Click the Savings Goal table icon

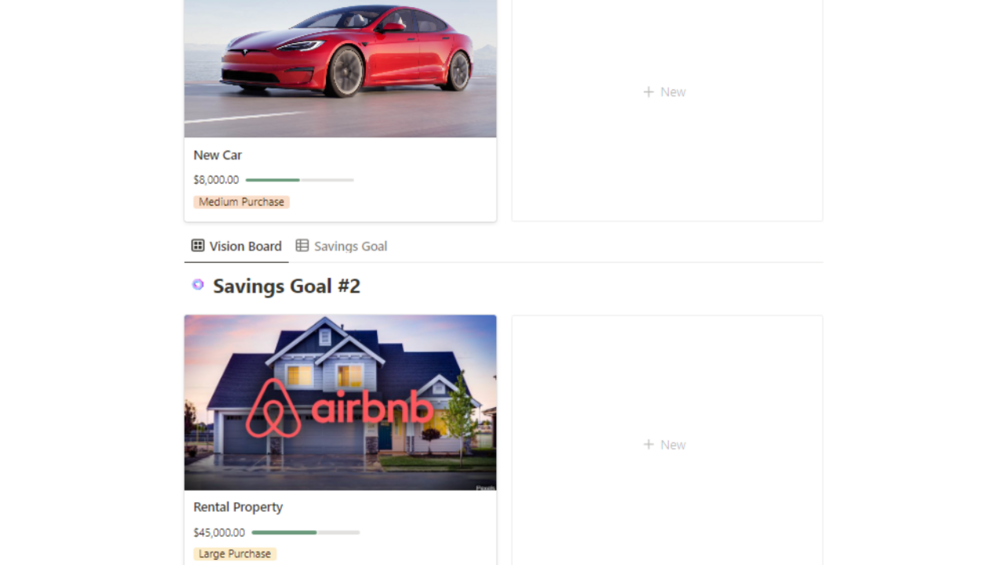click(x=302, y=245)
